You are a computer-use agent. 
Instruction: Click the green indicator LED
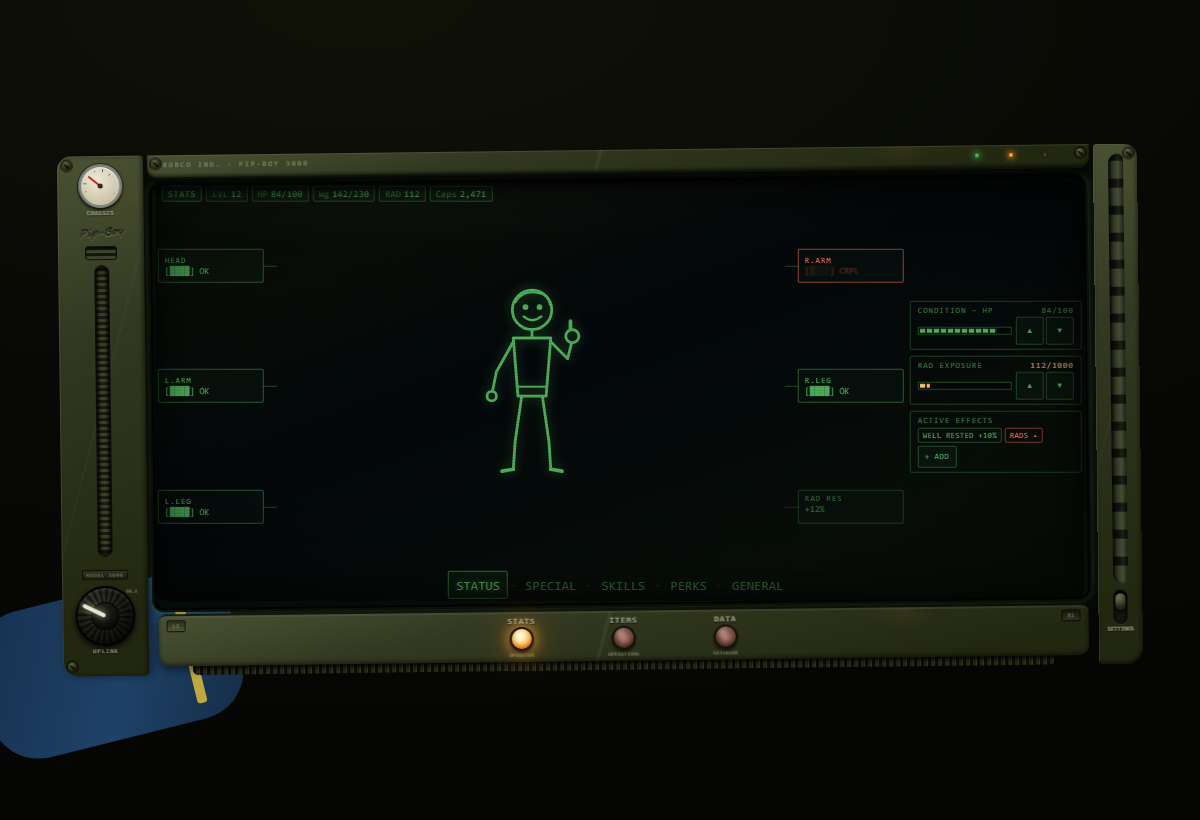point(977,155)
